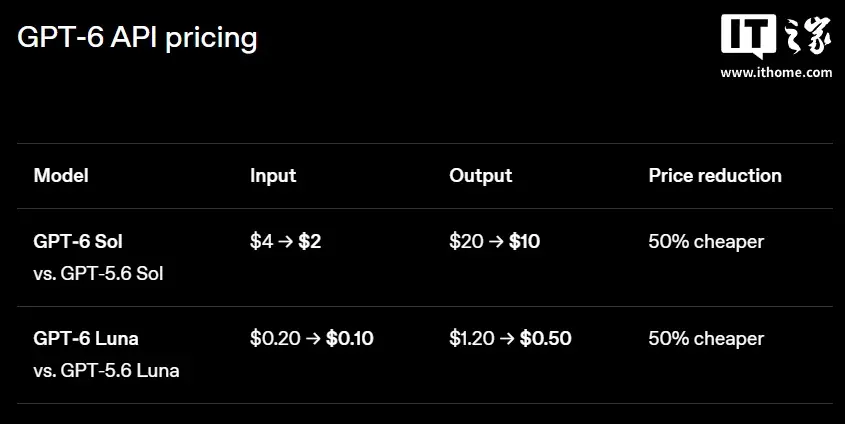Click the $4 → $2 input price
Image resolution: width=845 pixels, height=424 pixels.
[285, 241]
